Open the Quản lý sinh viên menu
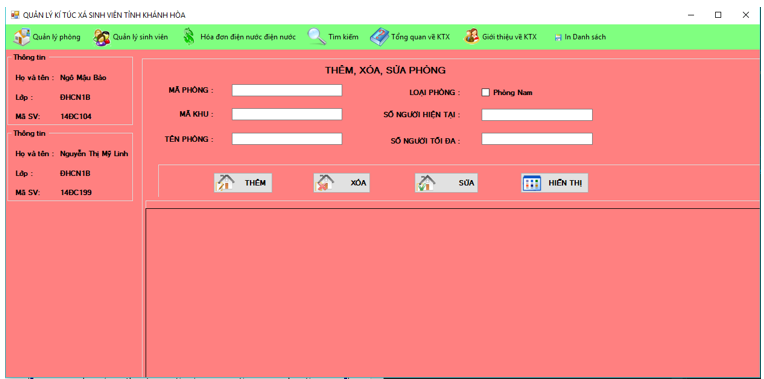 [x=131, y=37]
